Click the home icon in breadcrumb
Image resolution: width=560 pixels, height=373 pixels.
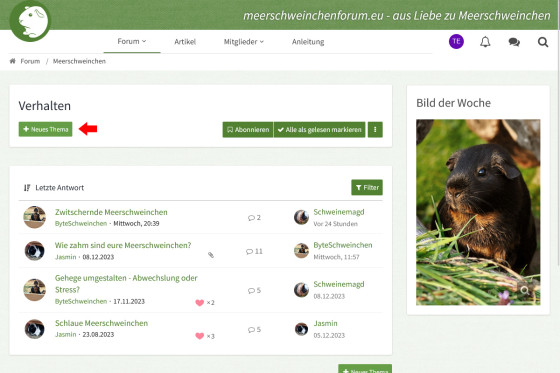(12, 61)
